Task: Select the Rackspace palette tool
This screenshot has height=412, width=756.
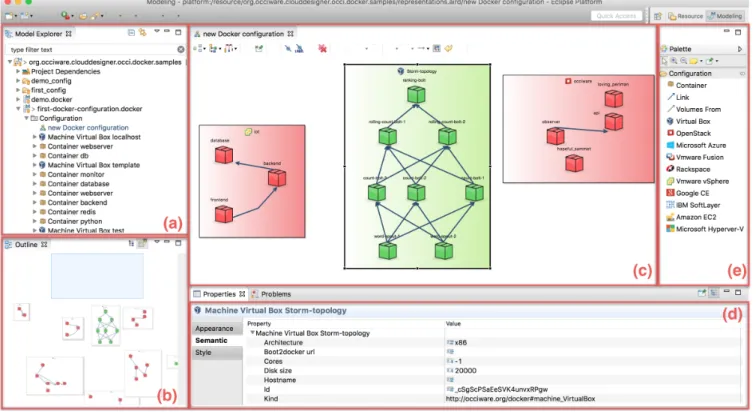Action: (688, 169)
